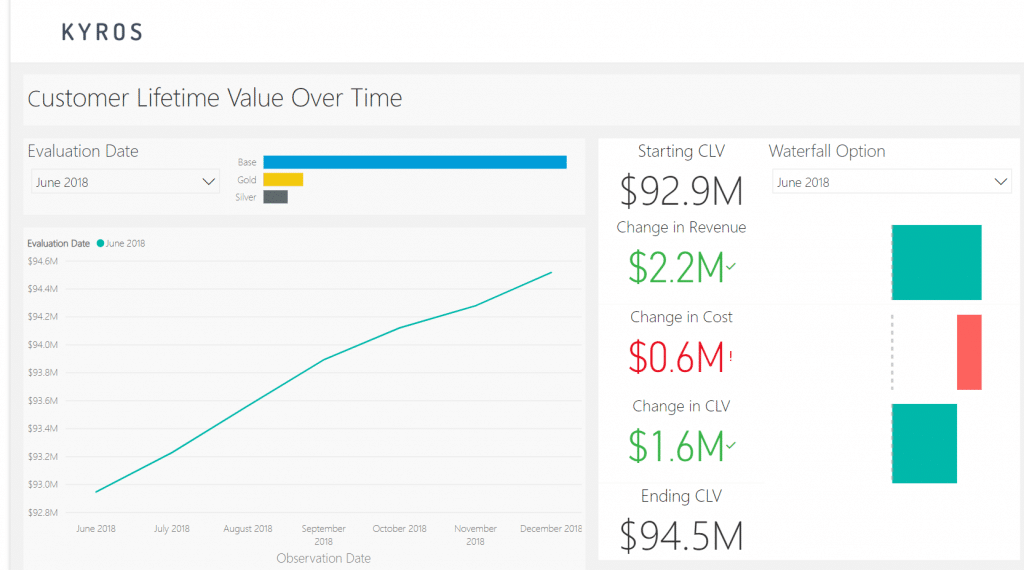
Task: Select the Starting CLV $92.9M card
Action: pos(681,190)
